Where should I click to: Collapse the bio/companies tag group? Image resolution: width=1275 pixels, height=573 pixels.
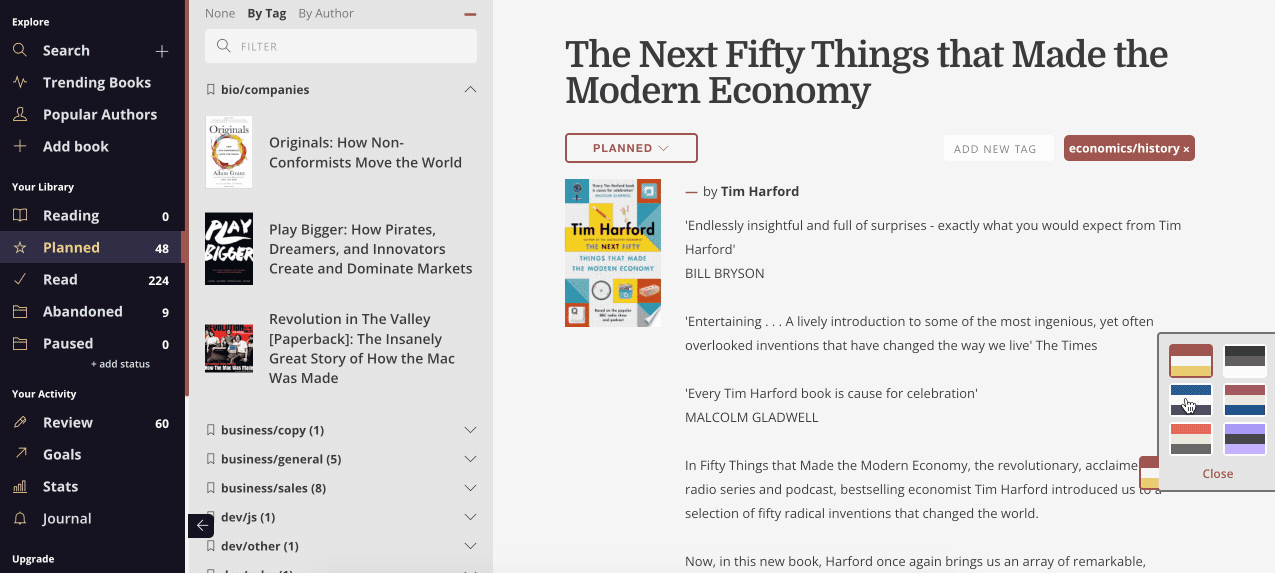470,90
